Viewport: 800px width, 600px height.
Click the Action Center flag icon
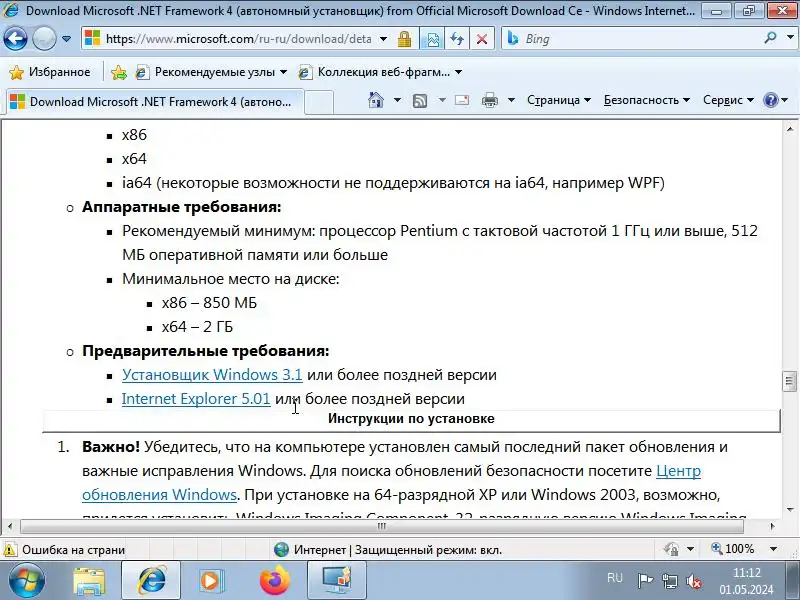pyautogui.click(x=645, y=581)
